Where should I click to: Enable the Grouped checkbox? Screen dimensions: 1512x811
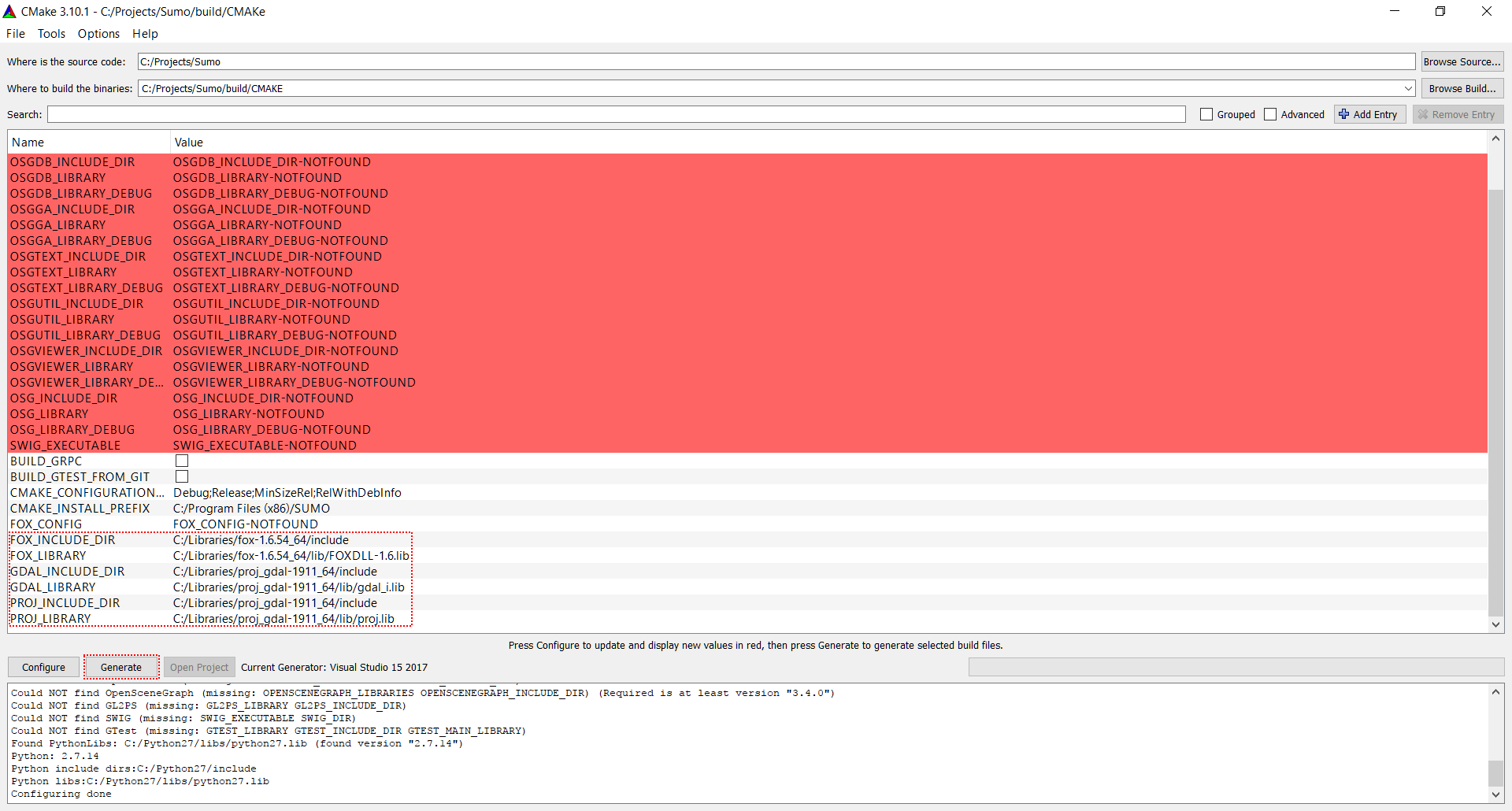[x=1206, y=114]
